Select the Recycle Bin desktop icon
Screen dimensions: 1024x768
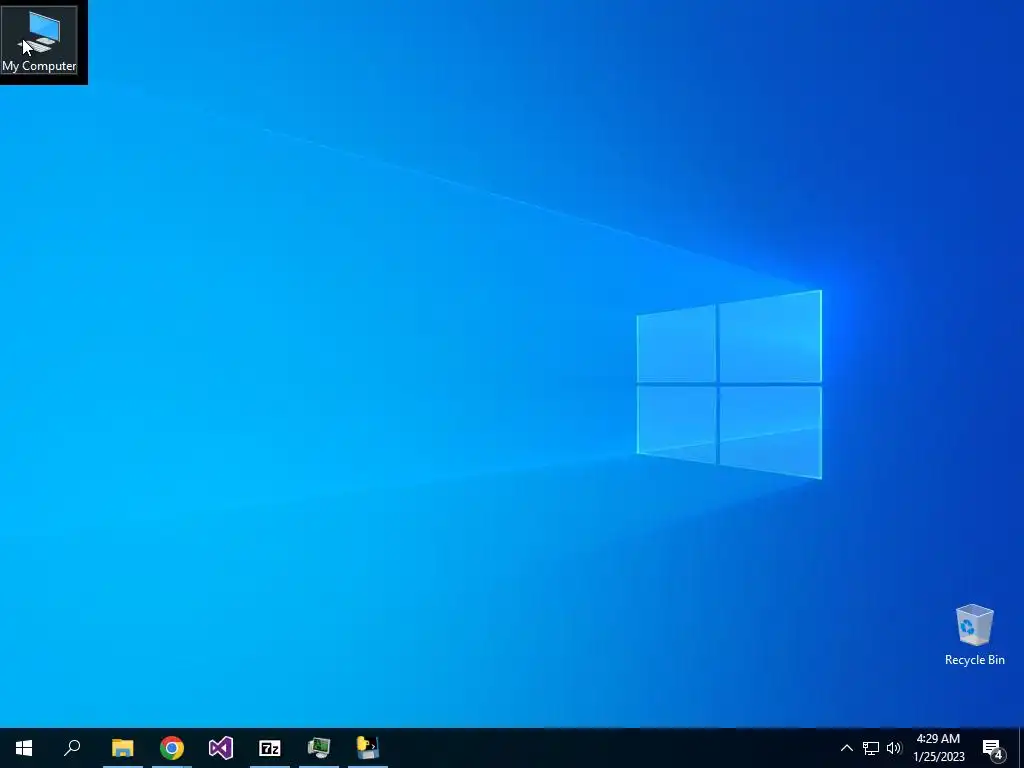pos(974,634)
